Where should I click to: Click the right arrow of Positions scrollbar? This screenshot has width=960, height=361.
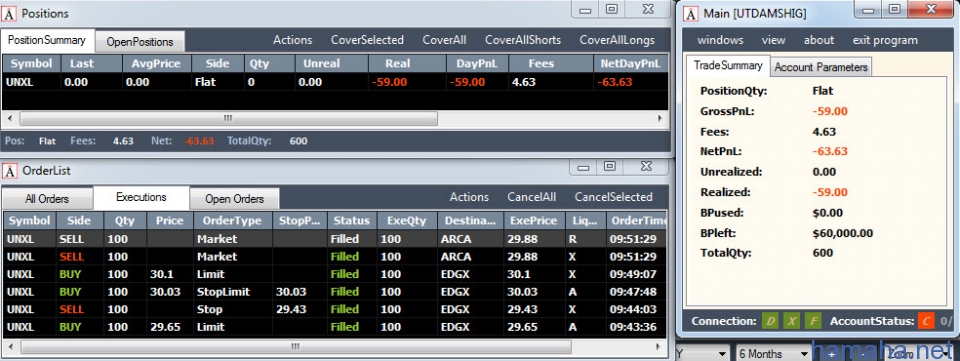point(660,118)
